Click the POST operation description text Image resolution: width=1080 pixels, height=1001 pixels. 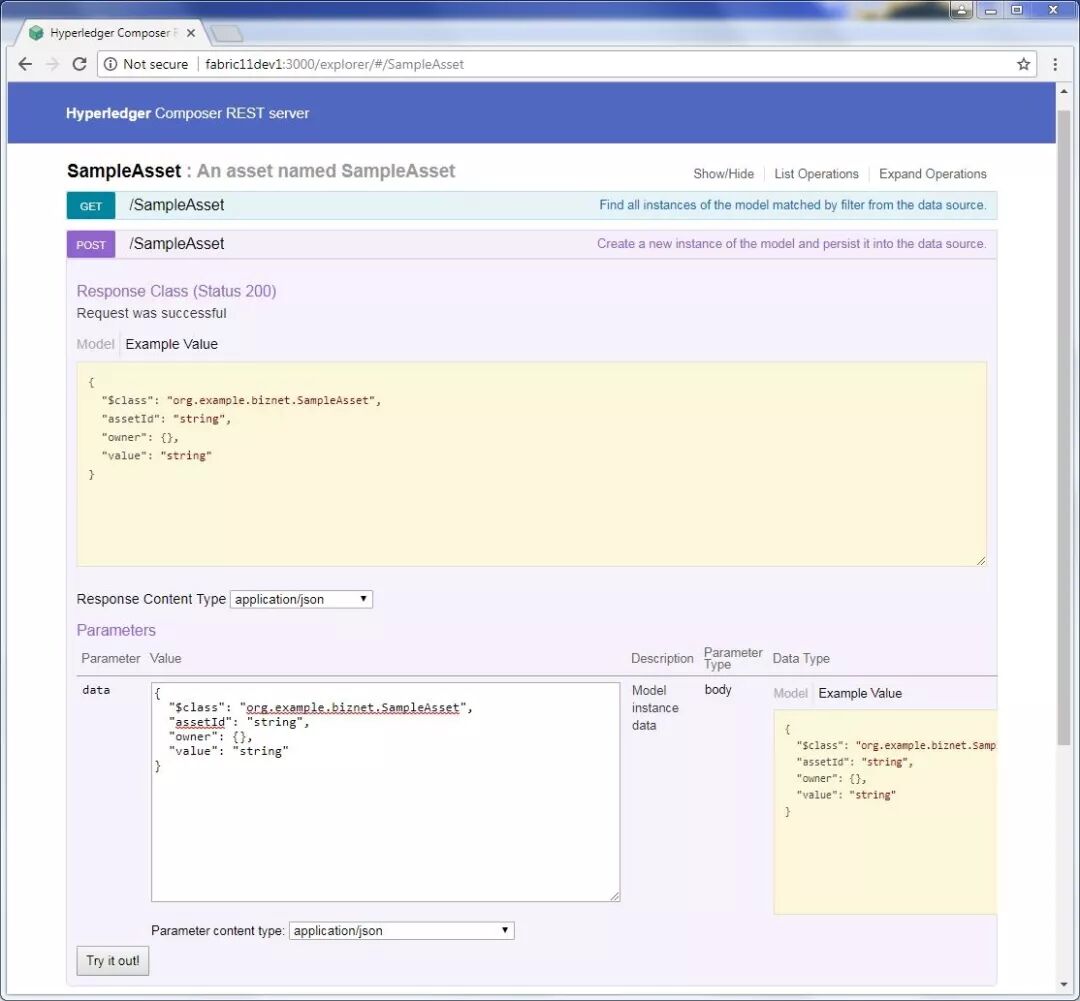coord(791,243)
